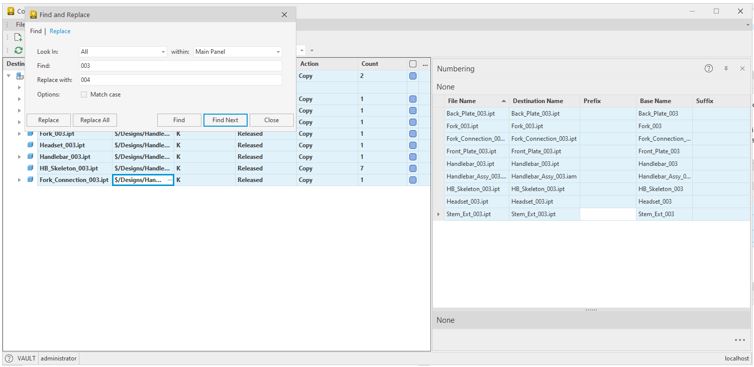Click the Prefix column header
The height and width of the screenshot is (367, 754).
pyautogui.click(x=608, y=101)
